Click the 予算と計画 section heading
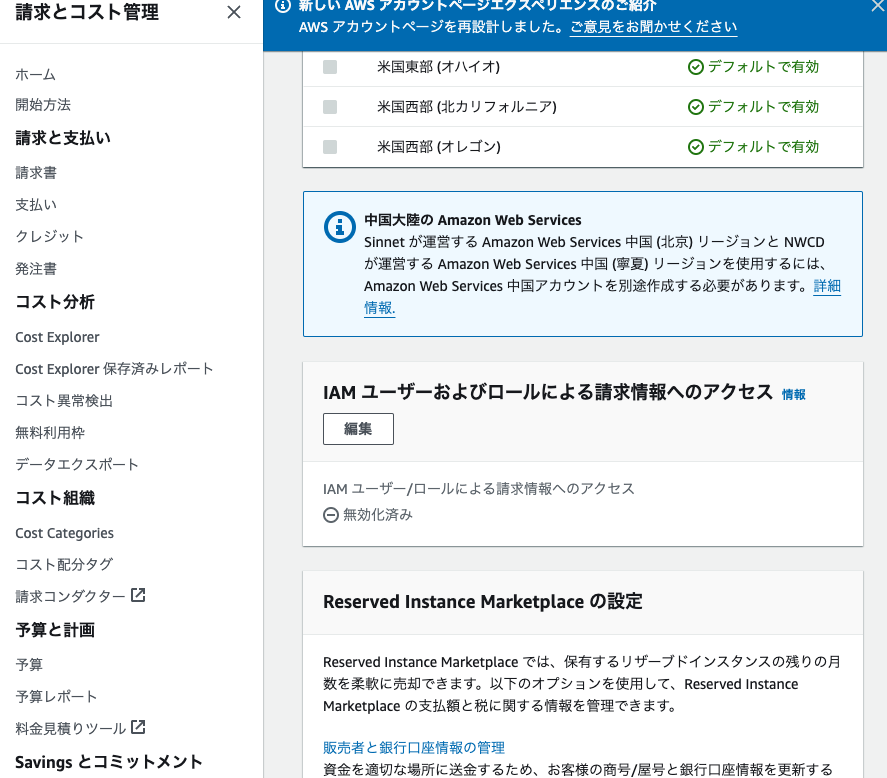887x778 pixels. pos(55,630)
